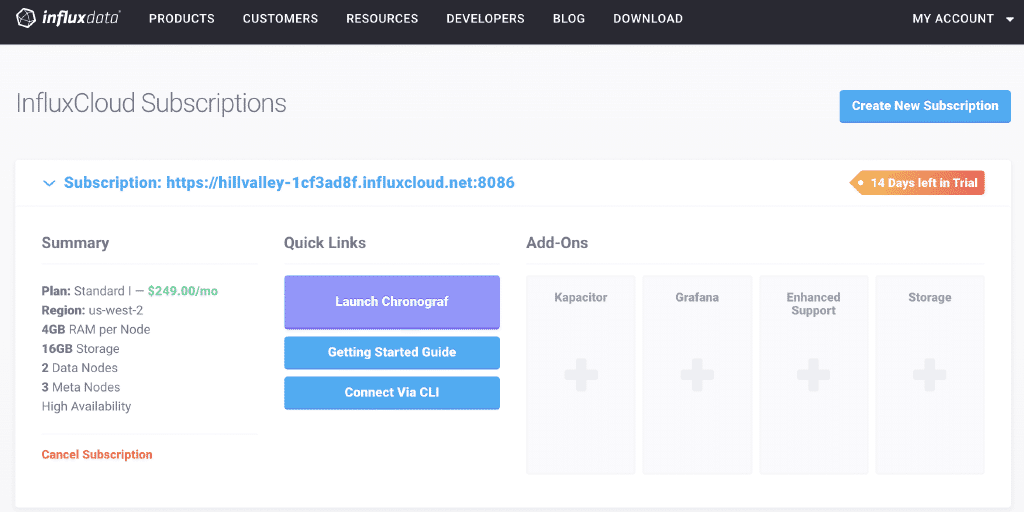Open the Getting Started Guide
The width and height of the screenshot is (1024, 512).
point(392,353)
